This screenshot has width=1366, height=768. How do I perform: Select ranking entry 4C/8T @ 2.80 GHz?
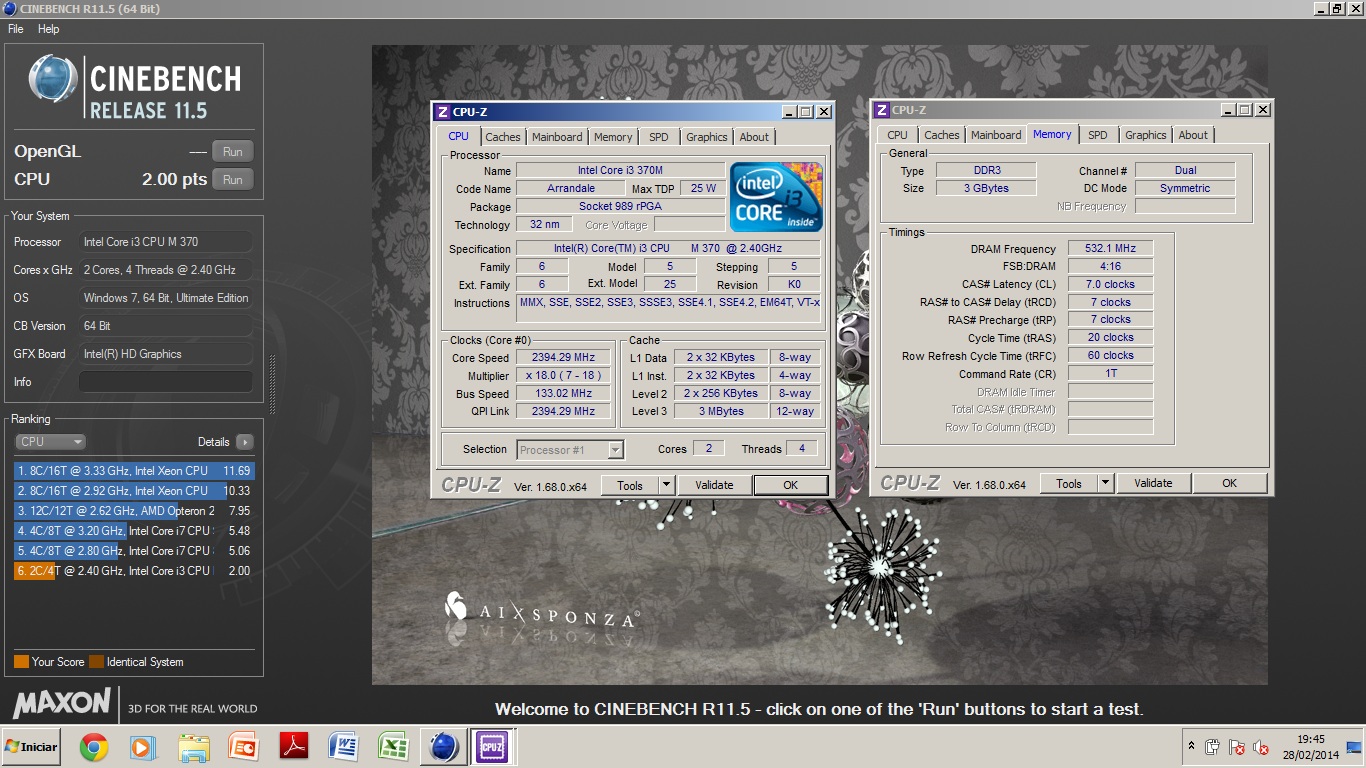click(x=134, y=551)
